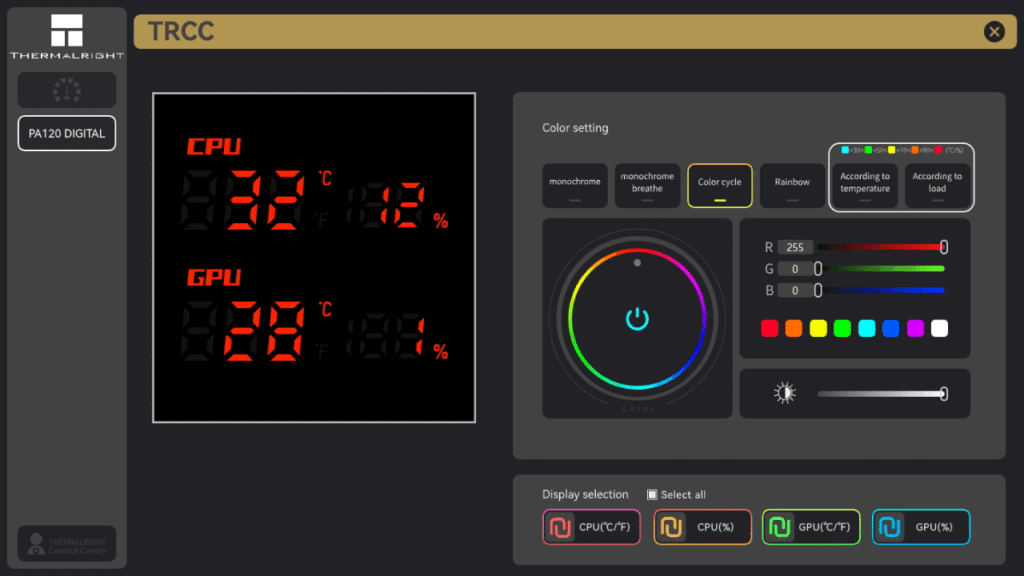
Task: Click the power icon in color wheel
Action: pyautogui.click(x=637, y=319)
